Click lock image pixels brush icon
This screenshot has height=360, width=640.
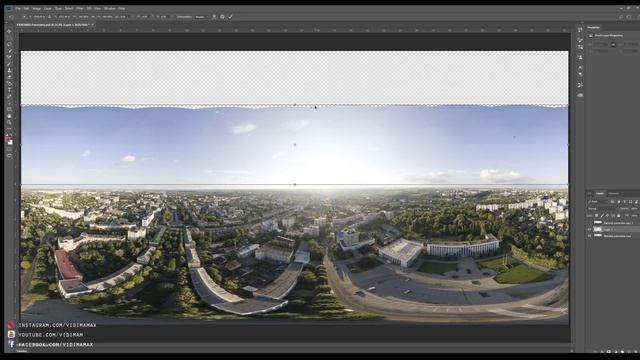pos(602,216)
